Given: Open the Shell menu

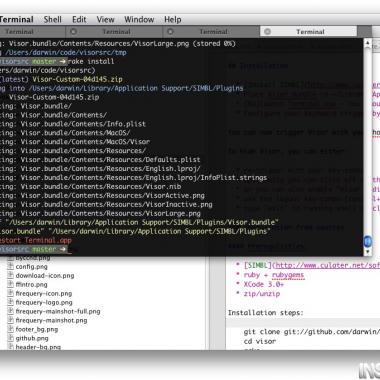Looking at the screenshot, I should point(53,20).
